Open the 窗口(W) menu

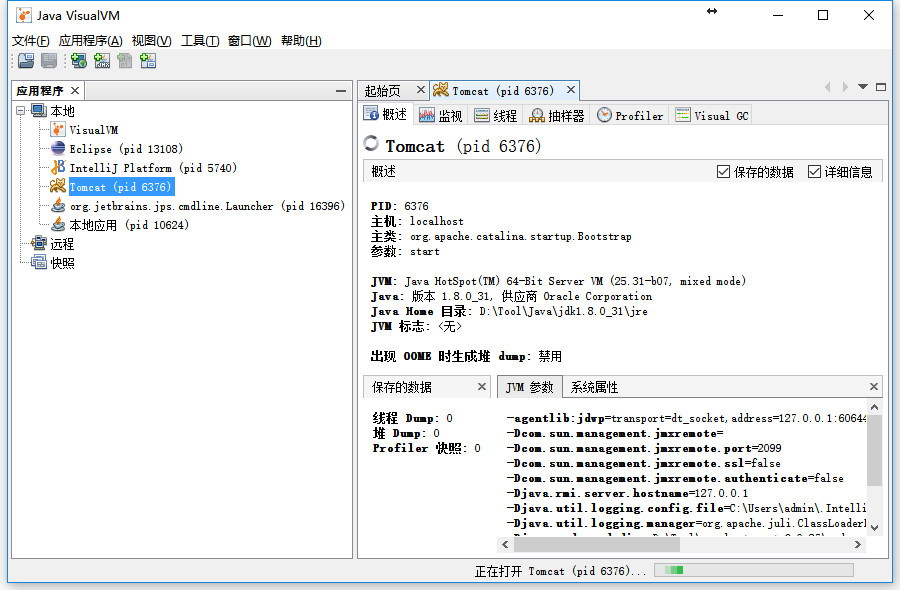[250, 41]
